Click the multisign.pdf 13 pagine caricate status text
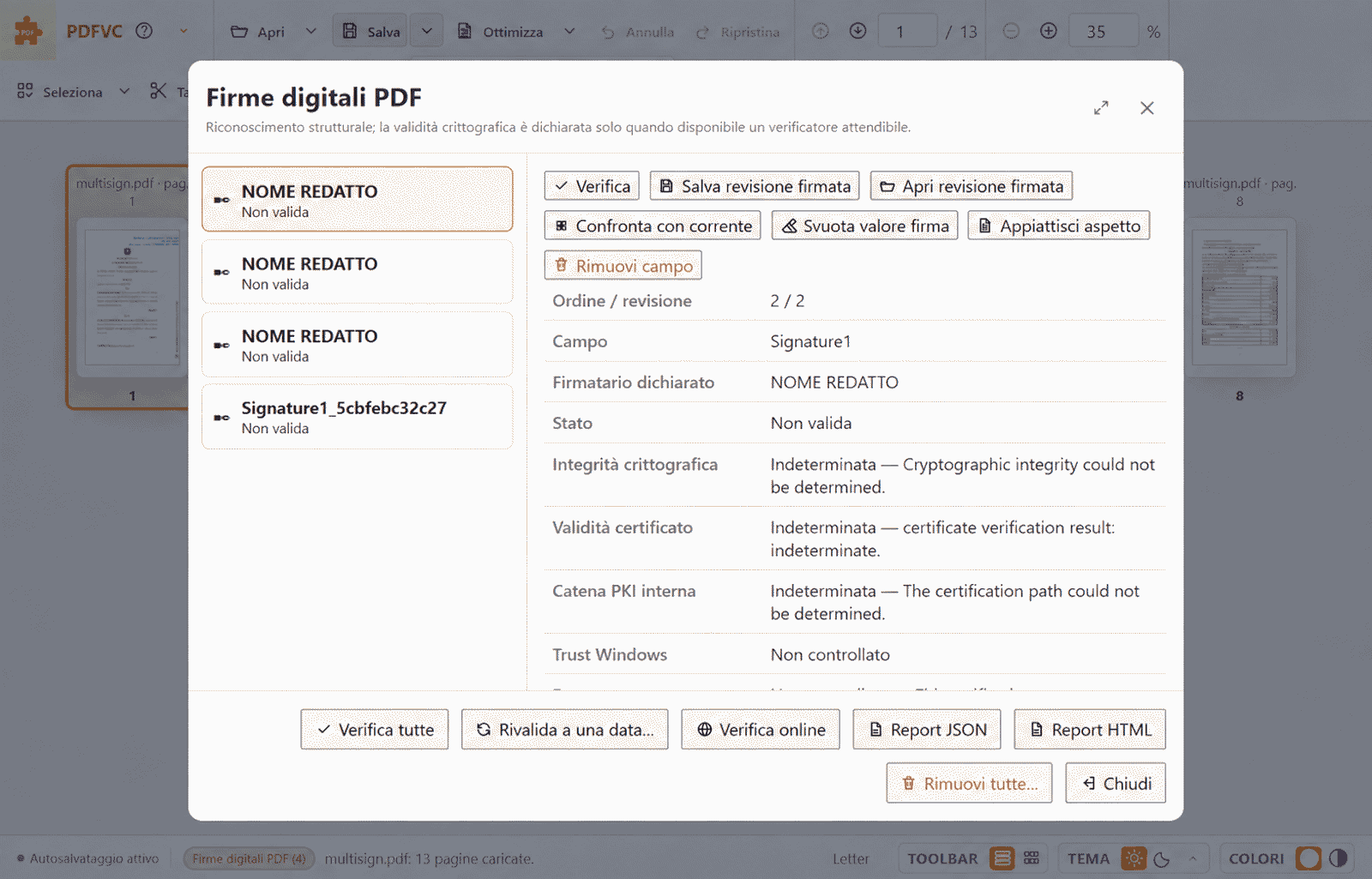1372x879 pixels. 429,858
